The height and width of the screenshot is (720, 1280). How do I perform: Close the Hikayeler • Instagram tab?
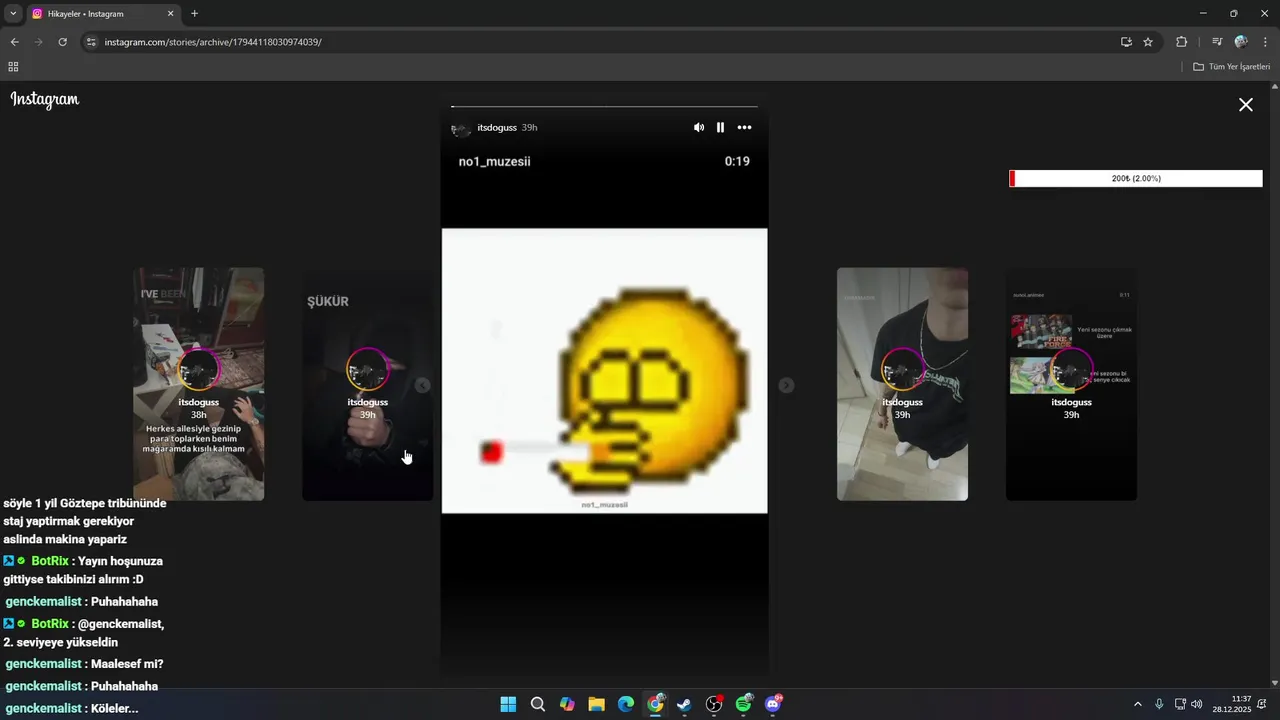click(x=170, y=14)
